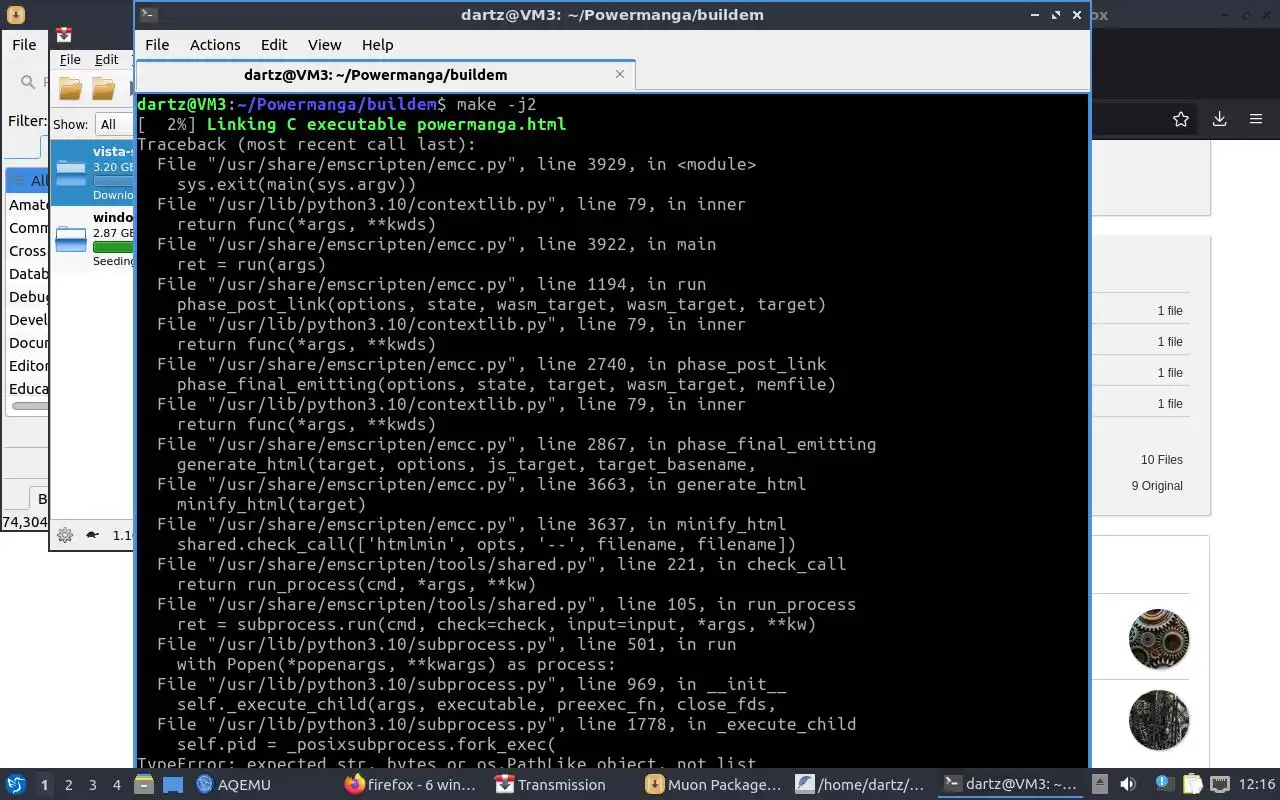Image resolution: width=1280 pixels, height=800 pixels.
Task: Click the show desktop icon on the taskbar
Action: (x=173, y=785)
